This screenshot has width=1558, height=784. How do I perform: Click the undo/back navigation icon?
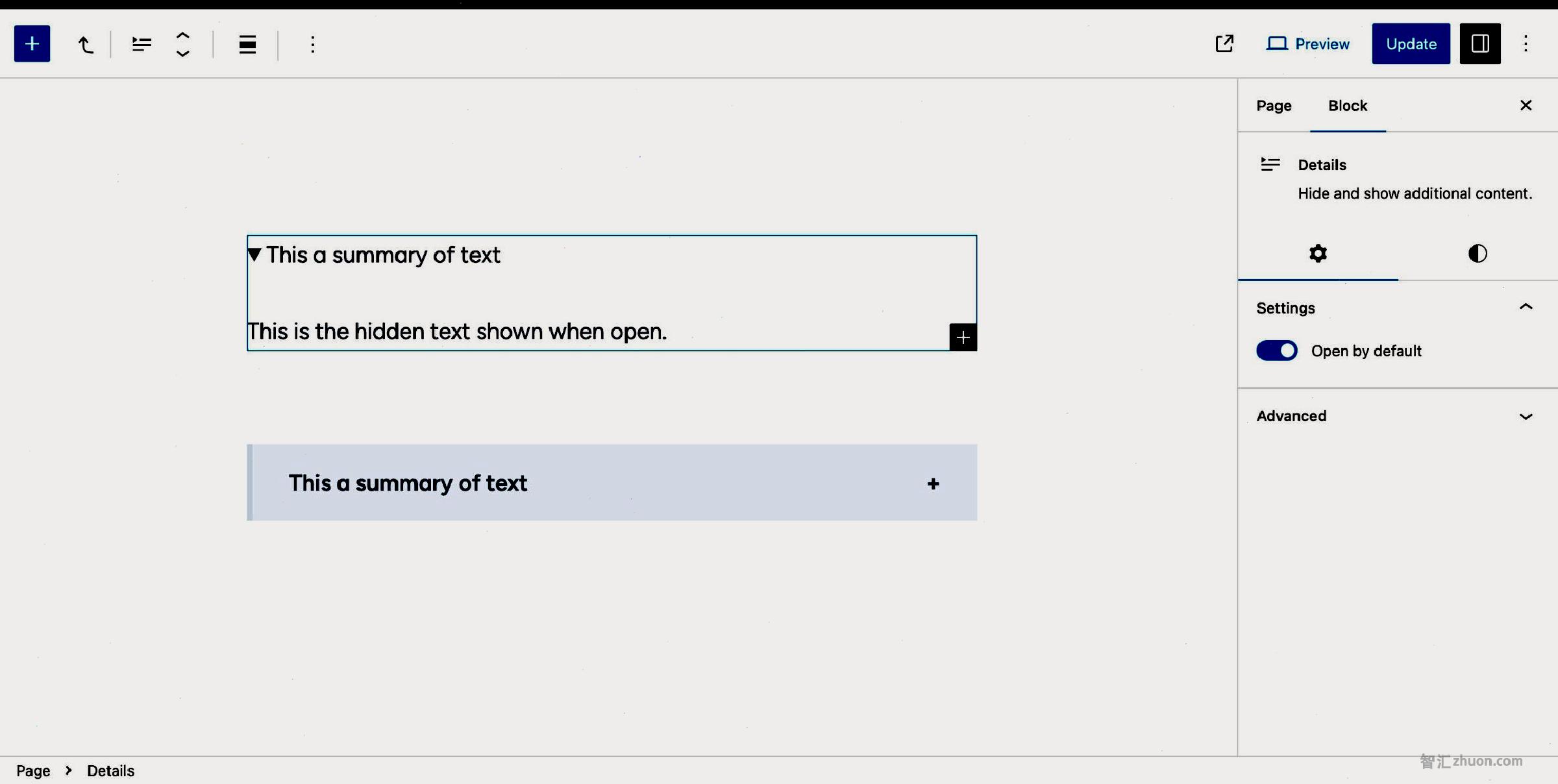[85, 43]
